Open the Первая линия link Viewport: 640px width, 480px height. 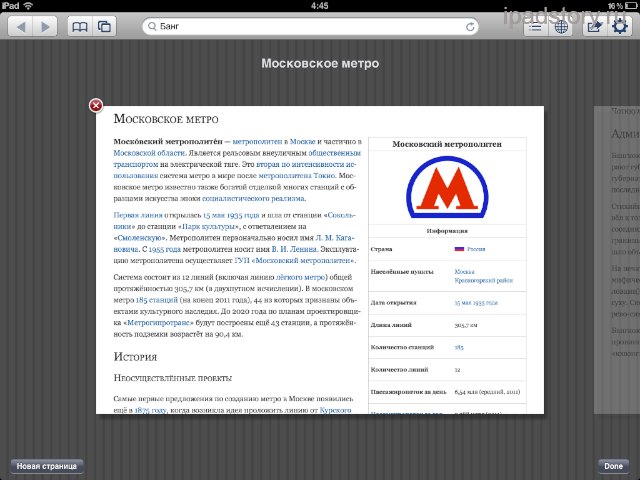click(138, 215)
